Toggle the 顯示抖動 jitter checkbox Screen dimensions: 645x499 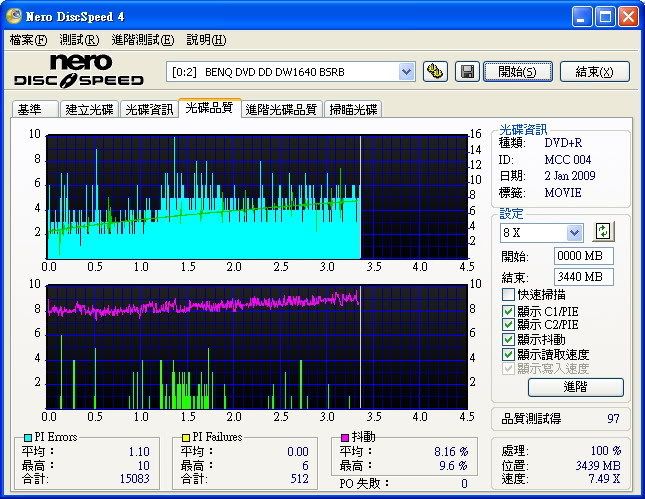click(x=509, y=339)
